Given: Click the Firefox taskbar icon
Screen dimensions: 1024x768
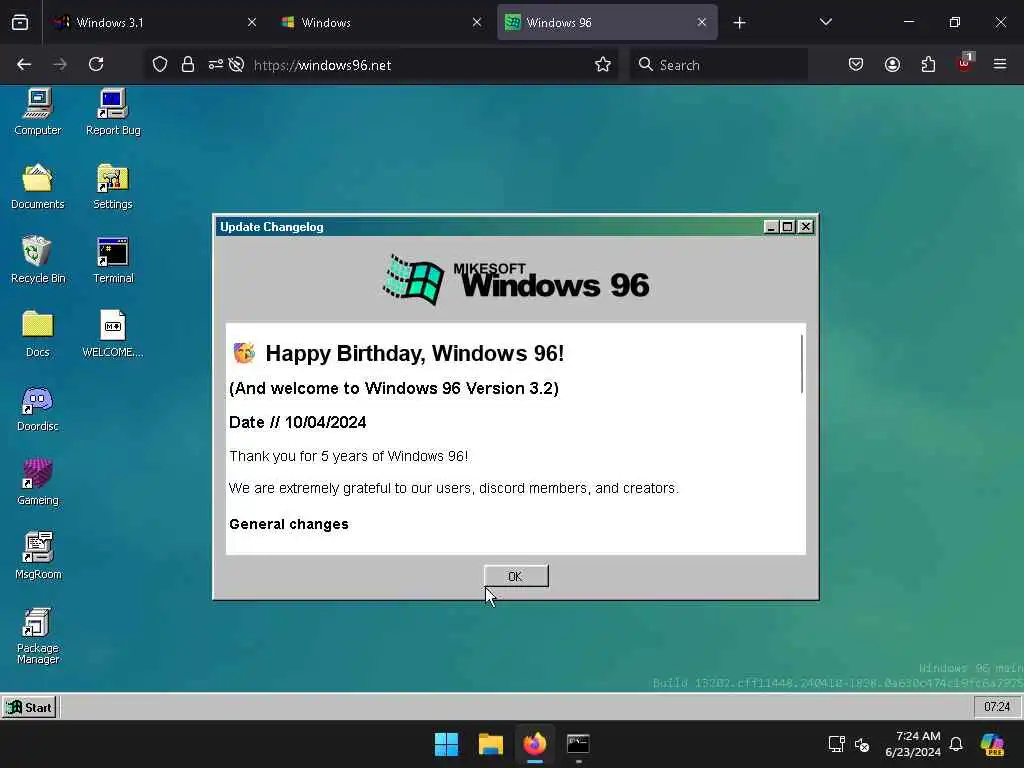Looking at the screenshot, I should pos(535,744).
